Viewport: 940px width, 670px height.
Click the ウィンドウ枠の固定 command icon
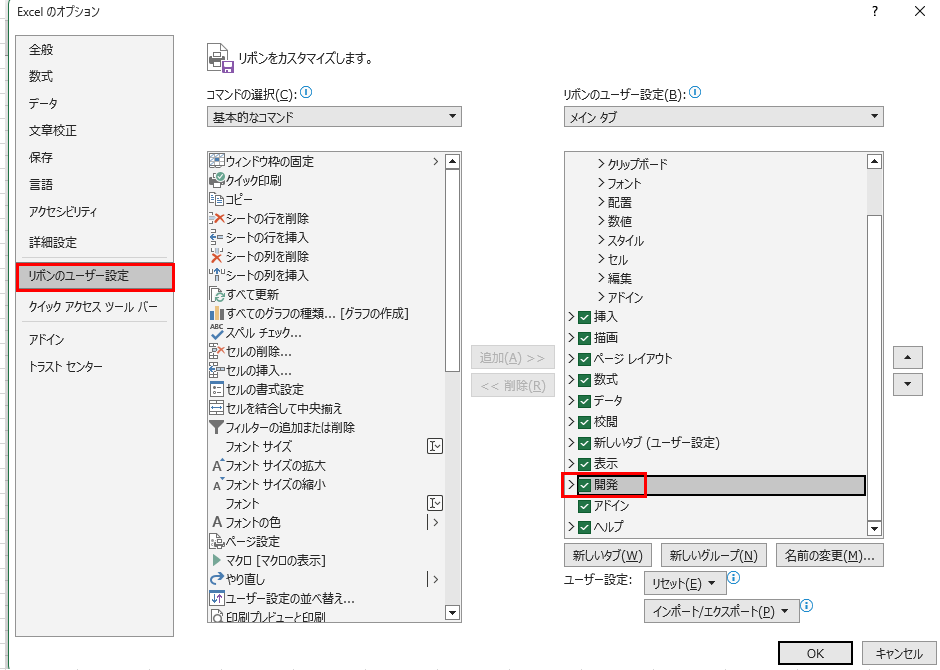[x=217, y=162]
